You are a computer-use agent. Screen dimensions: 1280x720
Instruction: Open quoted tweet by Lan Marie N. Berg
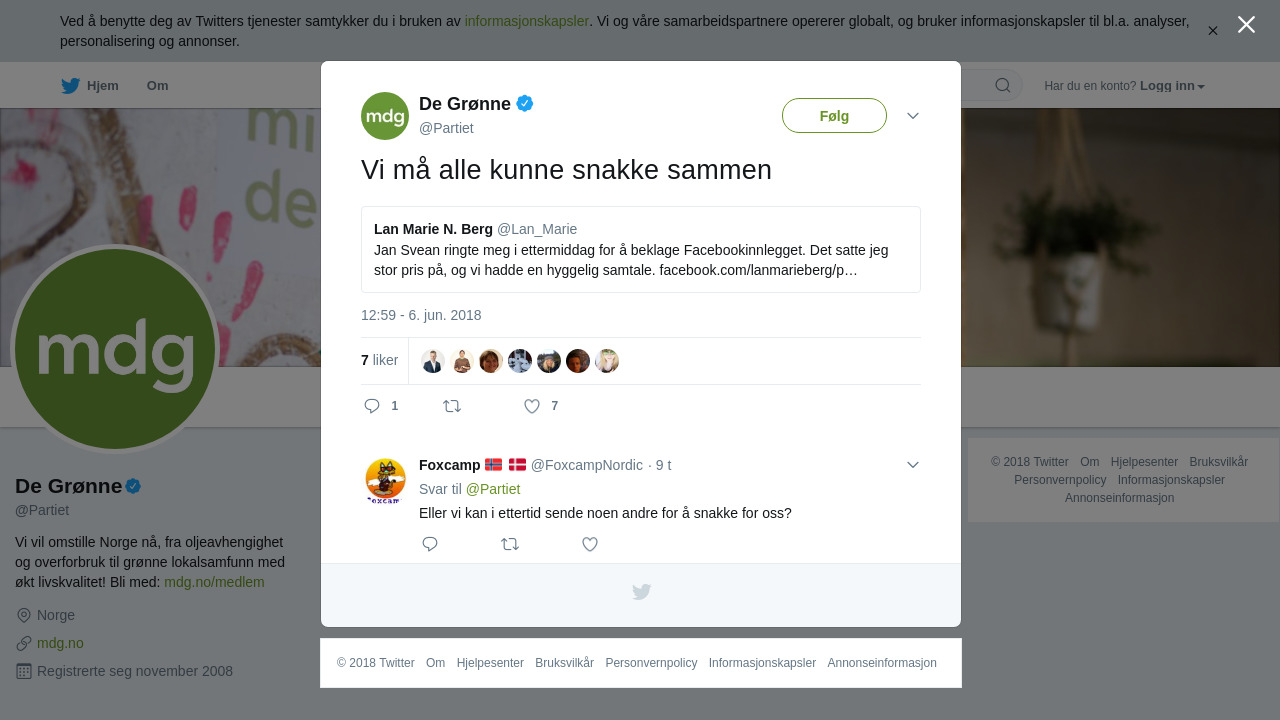pos(640,250)
